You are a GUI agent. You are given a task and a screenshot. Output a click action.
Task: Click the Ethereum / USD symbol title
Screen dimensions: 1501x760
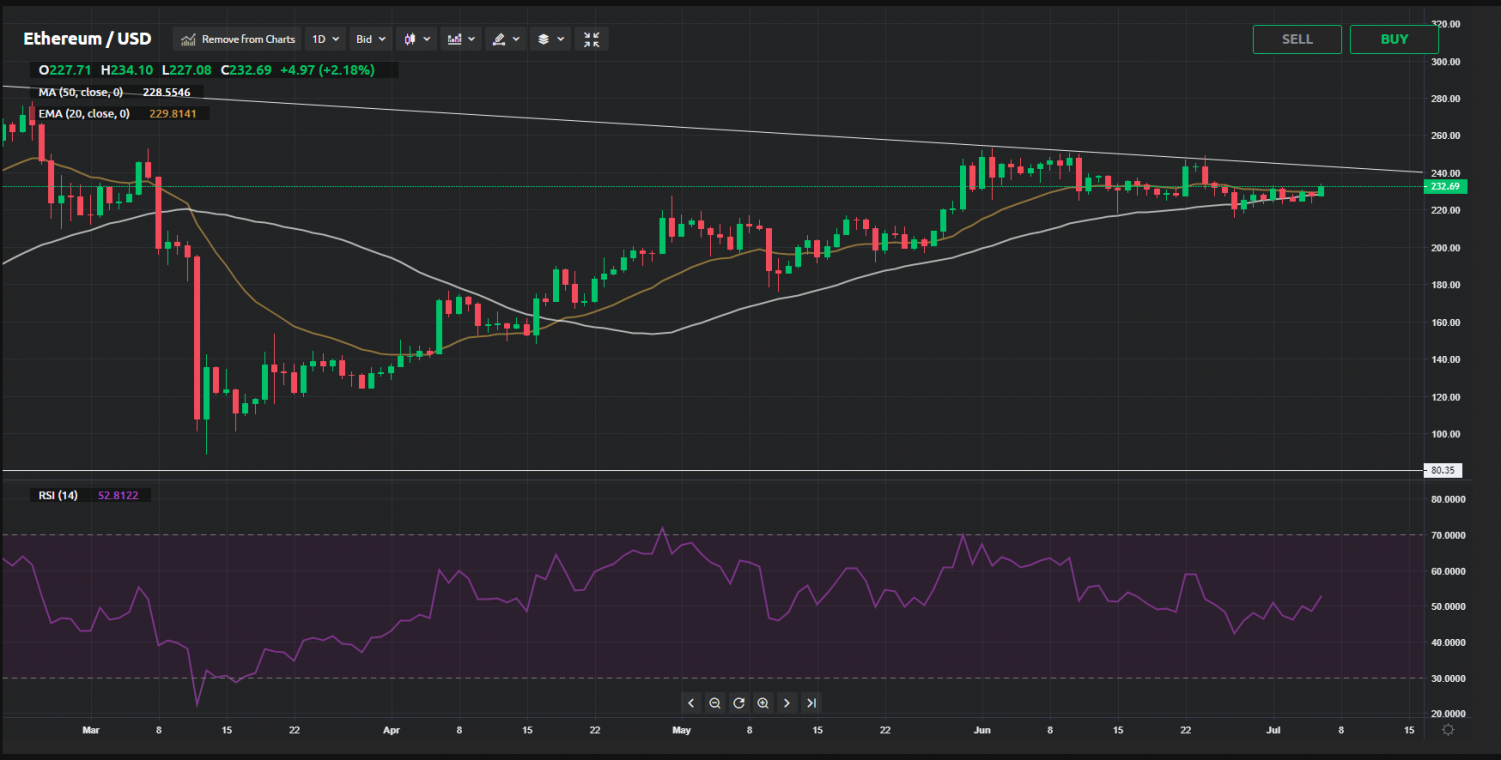pyautogui.click(x=88, y=39)
